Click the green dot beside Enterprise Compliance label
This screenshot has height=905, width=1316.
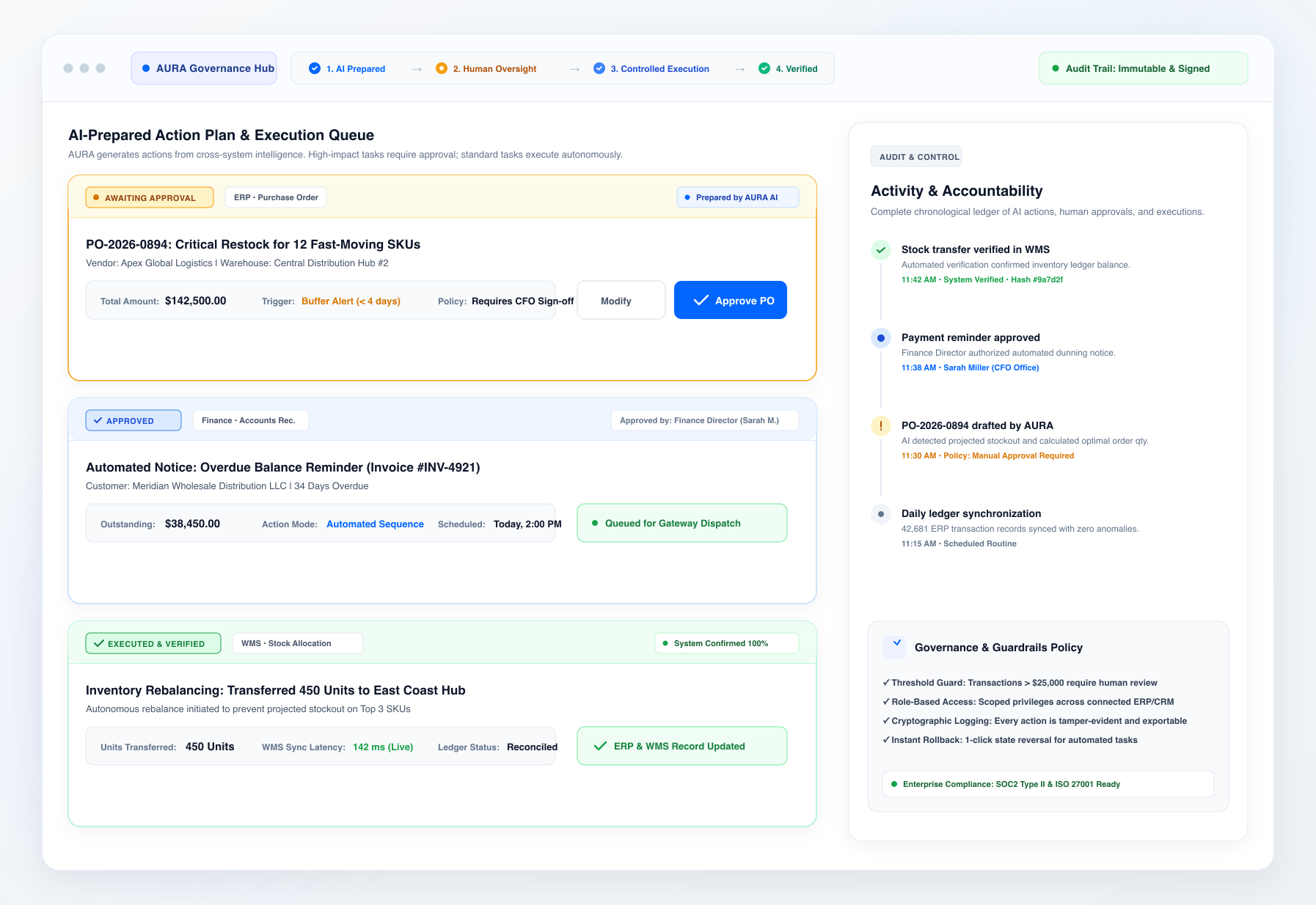point(894,784)
